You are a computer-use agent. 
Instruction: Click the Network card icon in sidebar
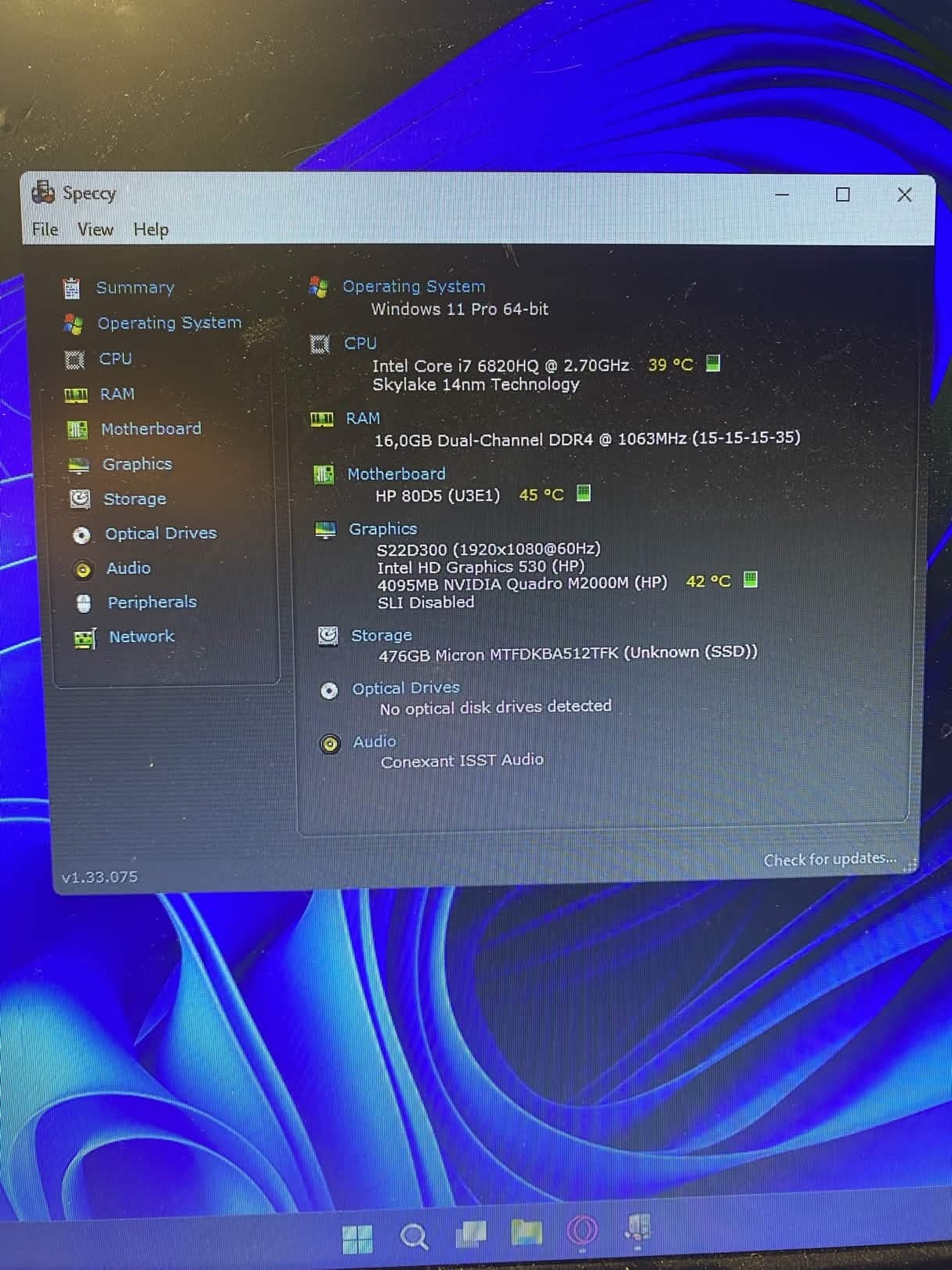tap(85, 639)
